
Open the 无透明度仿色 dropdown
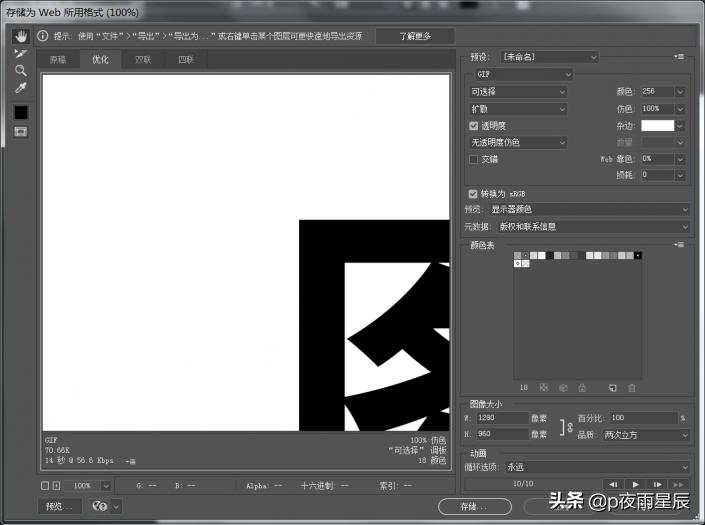pos(518,142)
